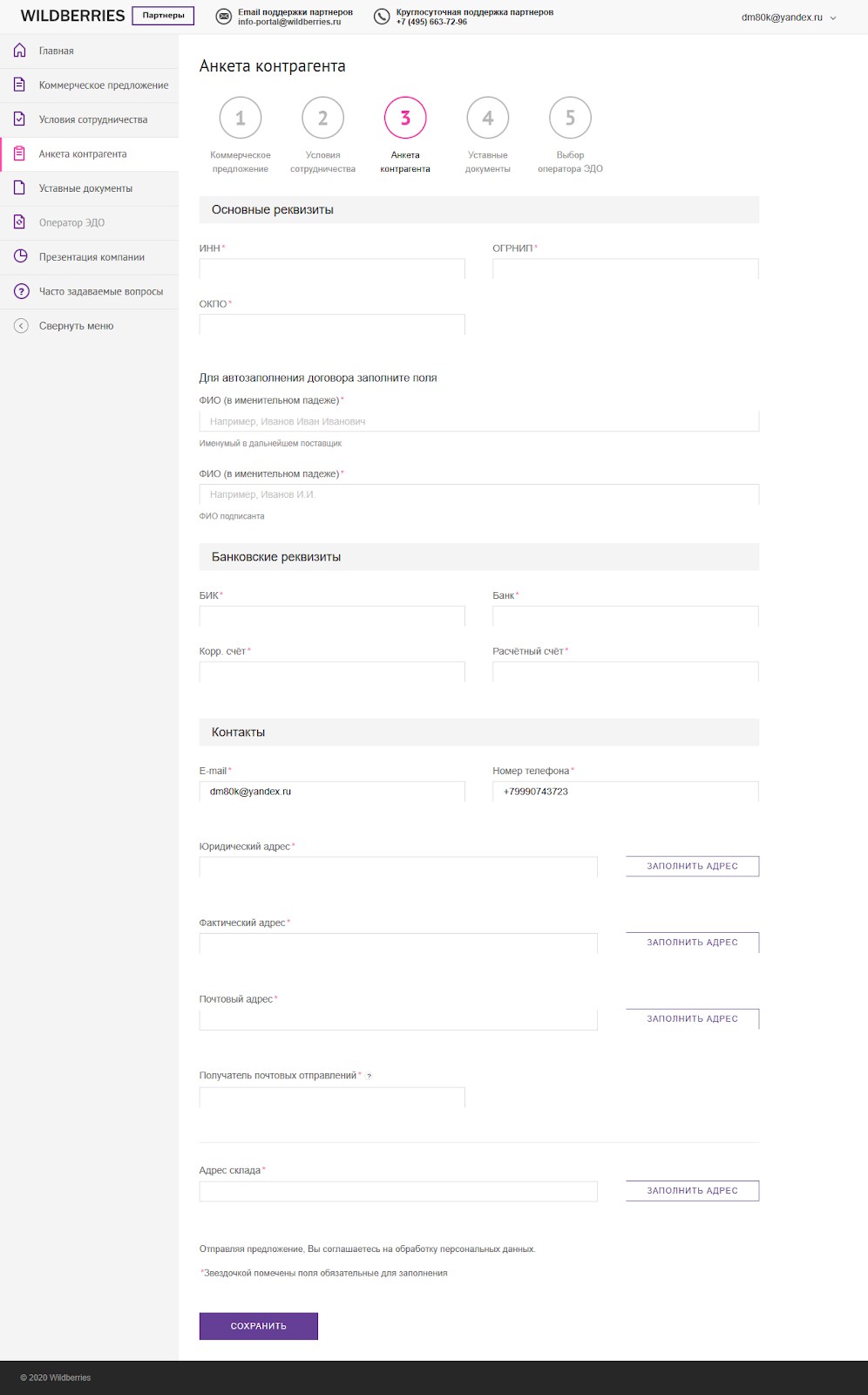Click the collapse menu arrow icon
Image resolution: width=868 pixels, height=1395 pixels.
pos(21,325)
